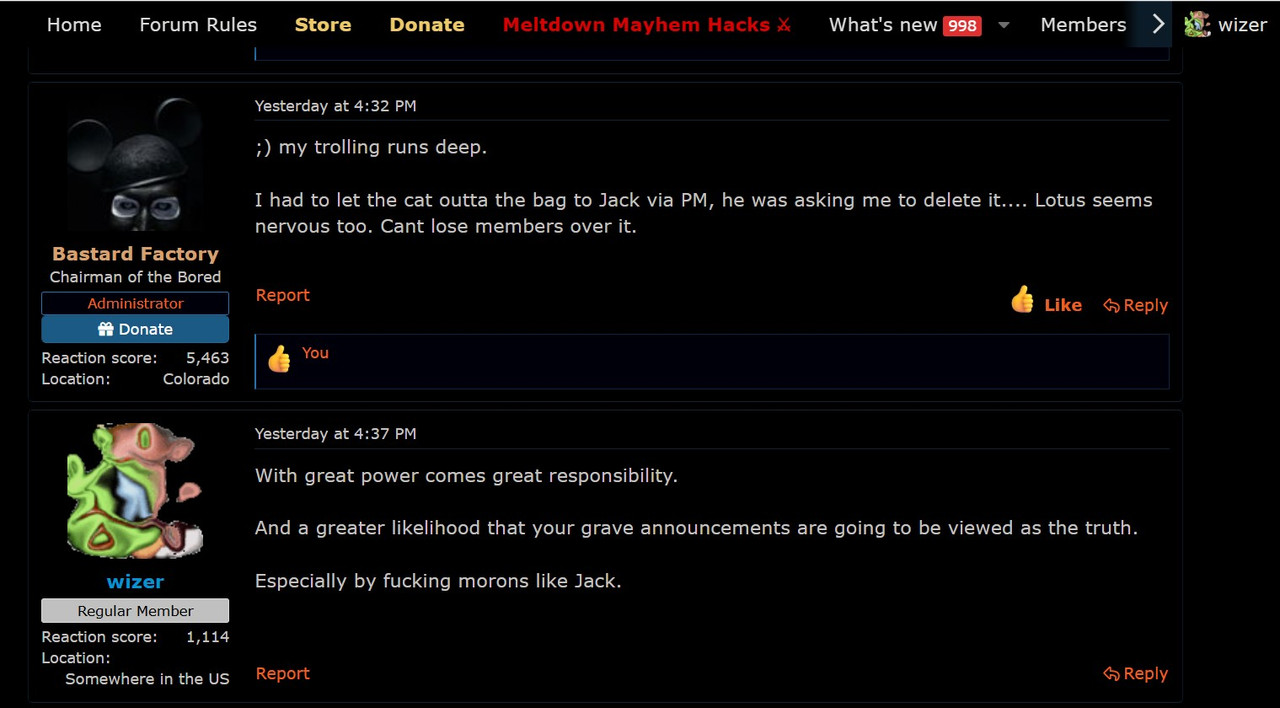
Task: Open wizer account menu in header
Action: pos(1226,25)
